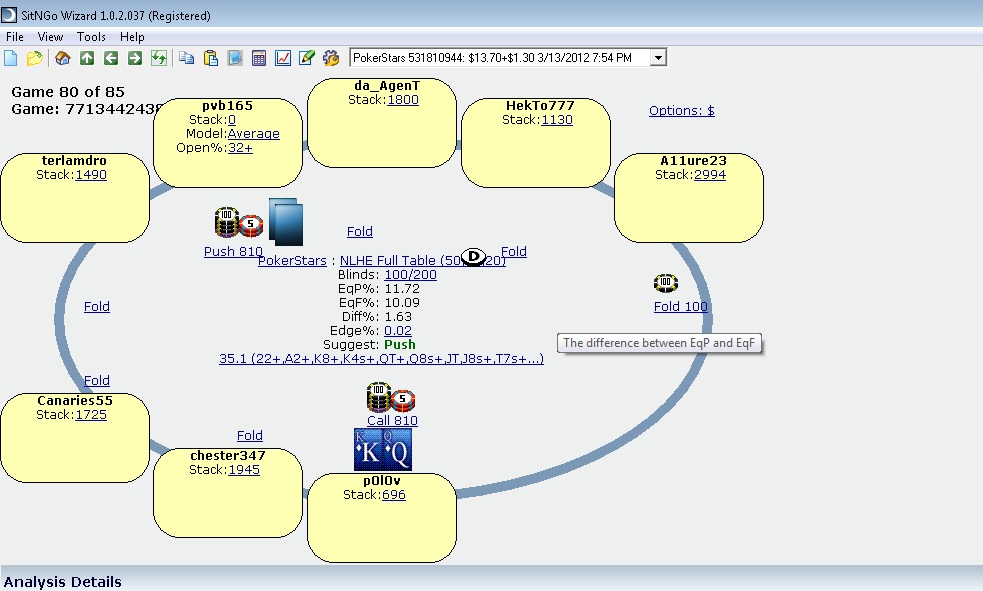Click the Fold link above chester347
The image size is (983, 591).
click(250, 436)
